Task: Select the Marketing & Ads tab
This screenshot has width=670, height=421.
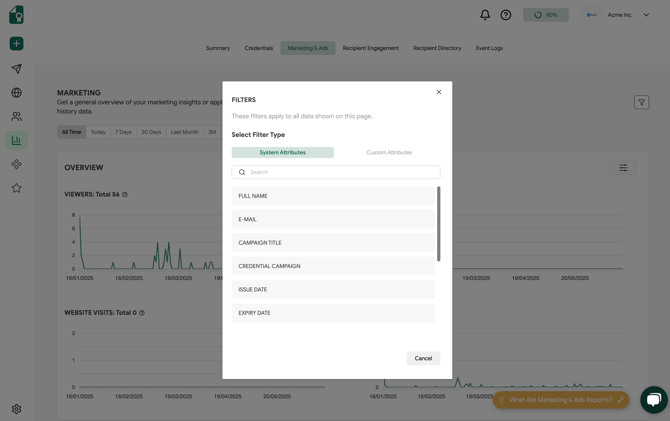Action: click(x=308, y=48)
